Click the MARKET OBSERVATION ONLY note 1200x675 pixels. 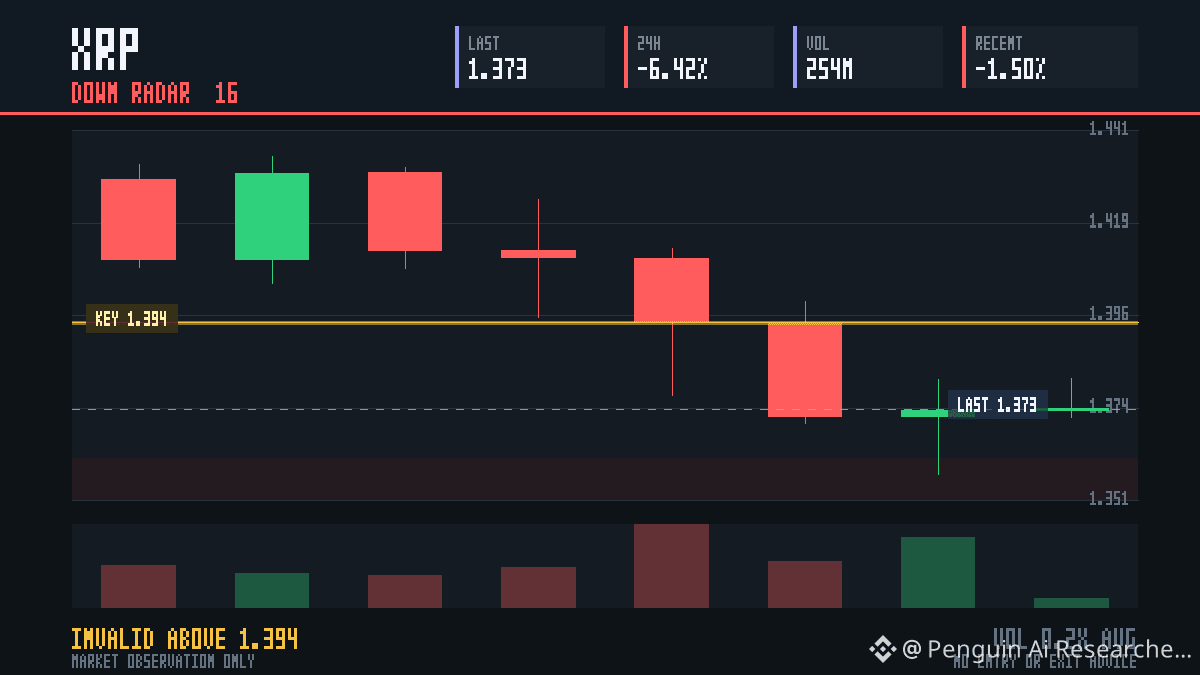pyautogui.click(x=163, y=661)
